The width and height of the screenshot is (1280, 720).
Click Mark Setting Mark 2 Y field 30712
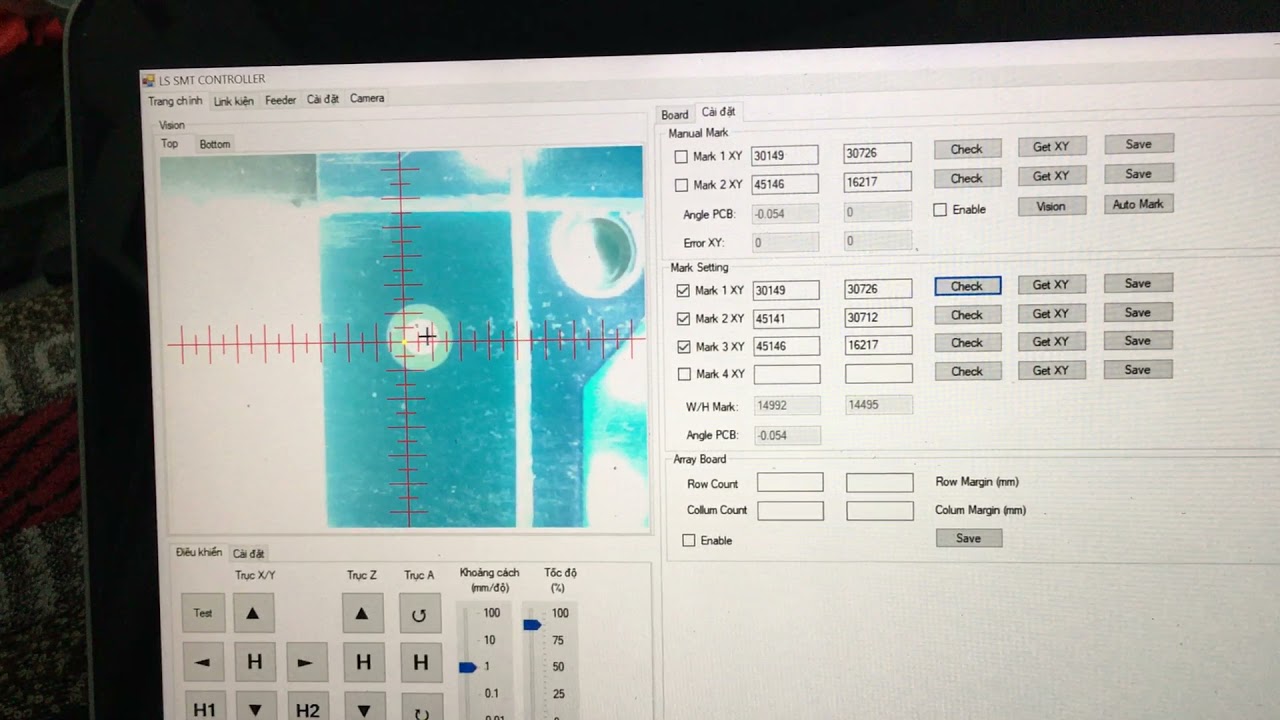pos(879,317)
